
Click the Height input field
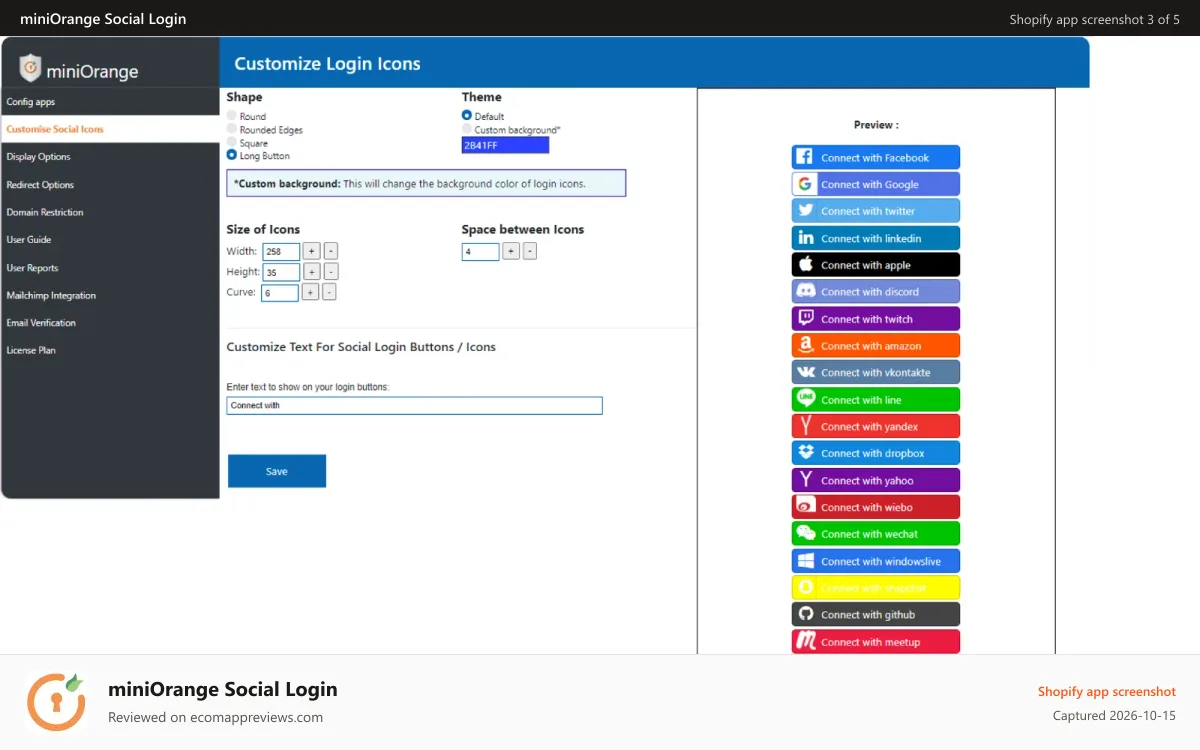coord(281,272)
